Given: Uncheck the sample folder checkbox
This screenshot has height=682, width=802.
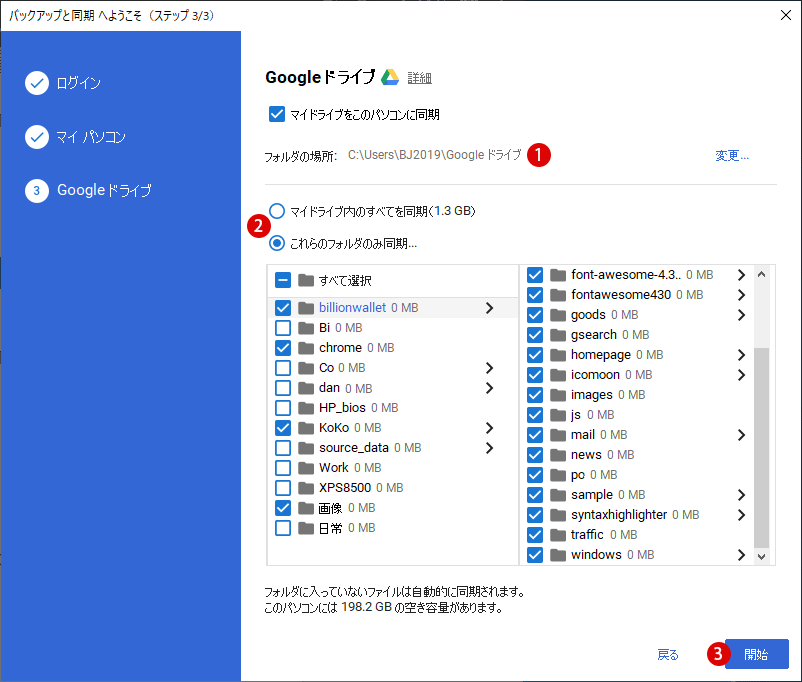Looking at the screenshot, I should click(535, 495).
